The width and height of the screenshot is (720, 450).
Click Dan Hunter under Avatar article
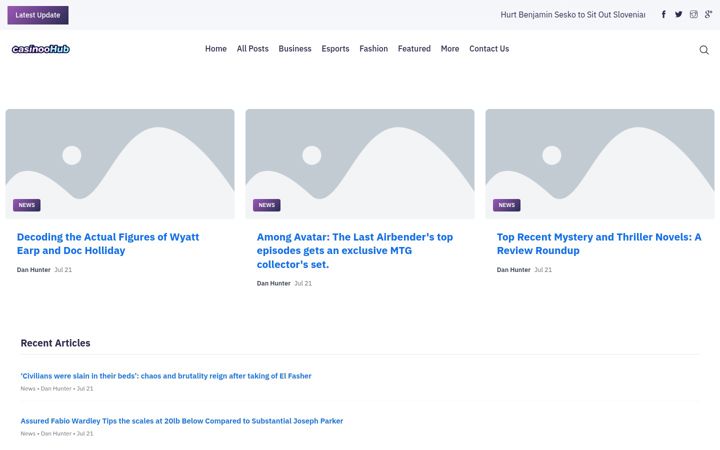[x=274, y=284]
